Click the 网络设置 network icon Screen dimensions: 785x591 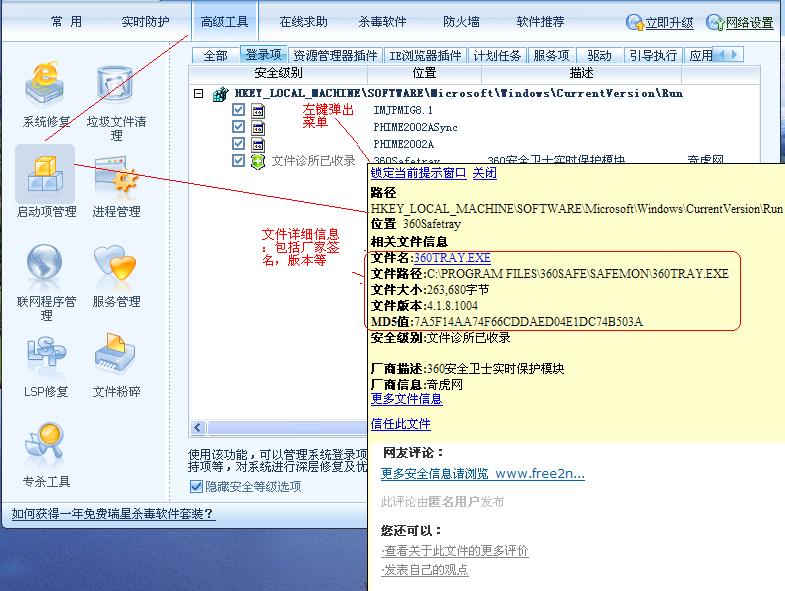coord(715,23)
